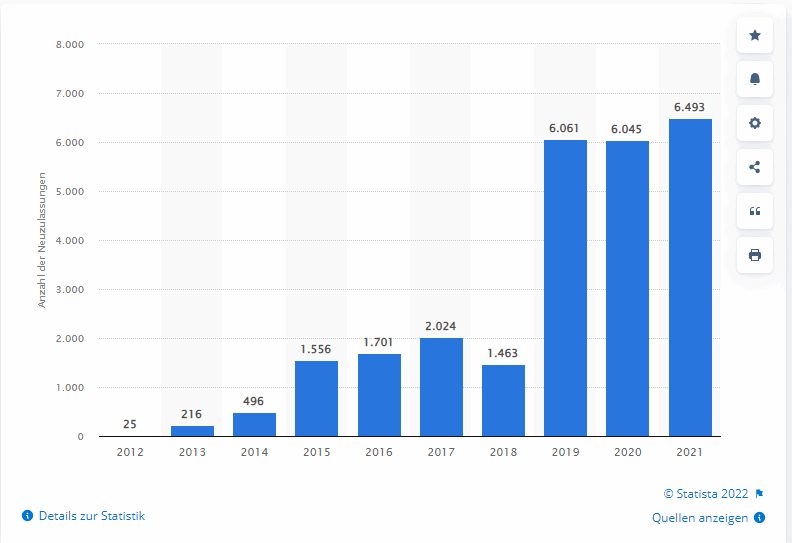
Task: Click the 2019 bar
Action: (x=565, y=288)
